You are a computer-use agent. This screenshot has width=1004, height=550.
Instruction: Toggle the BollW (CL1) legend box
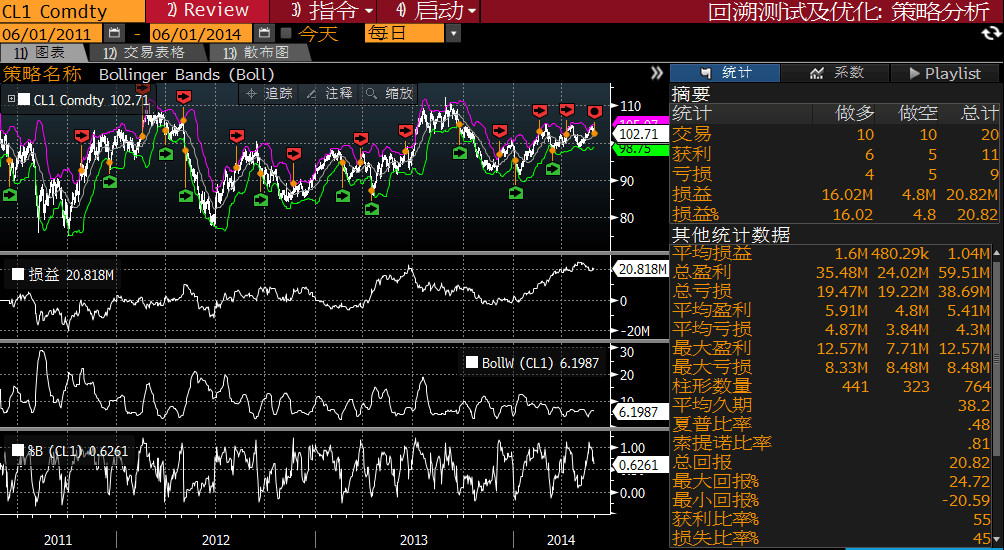[472, 363]
